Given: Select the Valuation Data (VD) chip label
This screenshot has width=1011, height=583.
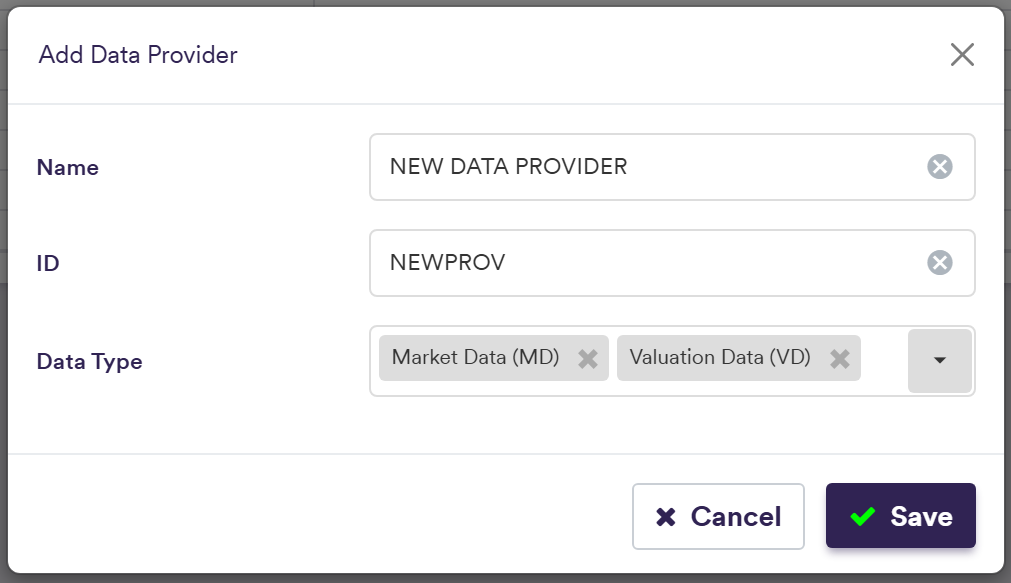Looking at the screenshot, I should (x=720, y=358).
